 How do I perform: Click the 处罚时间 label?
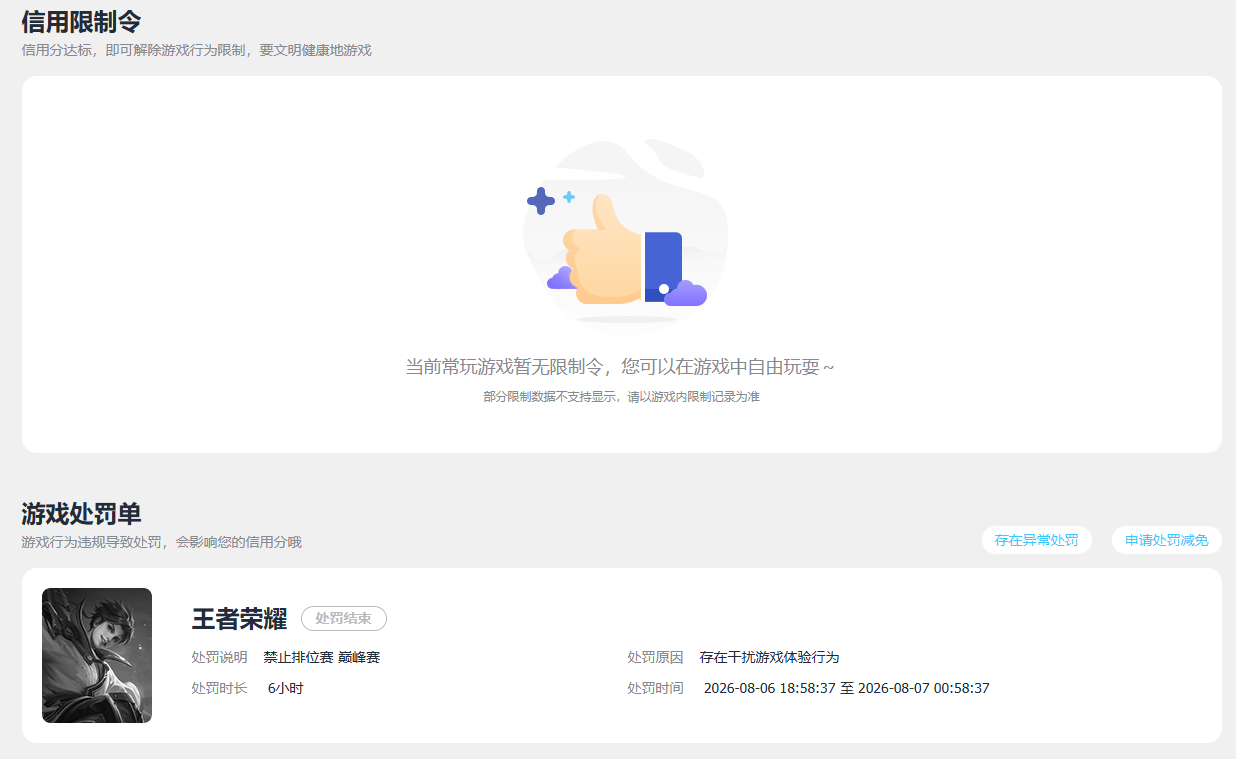click(x=655, y=688)
